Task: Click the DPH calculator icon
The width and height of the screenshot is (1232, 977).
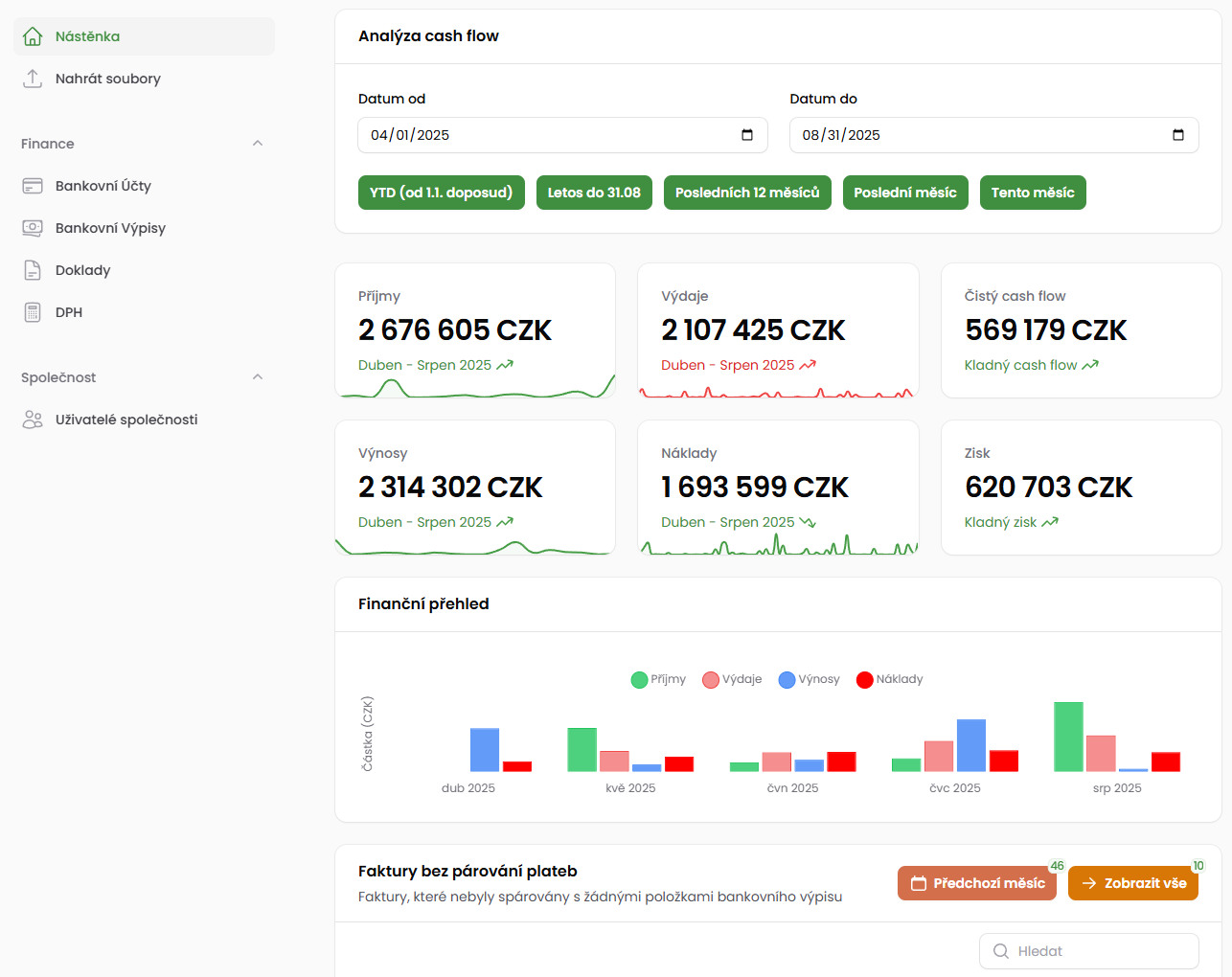Action: click(33, 312)
